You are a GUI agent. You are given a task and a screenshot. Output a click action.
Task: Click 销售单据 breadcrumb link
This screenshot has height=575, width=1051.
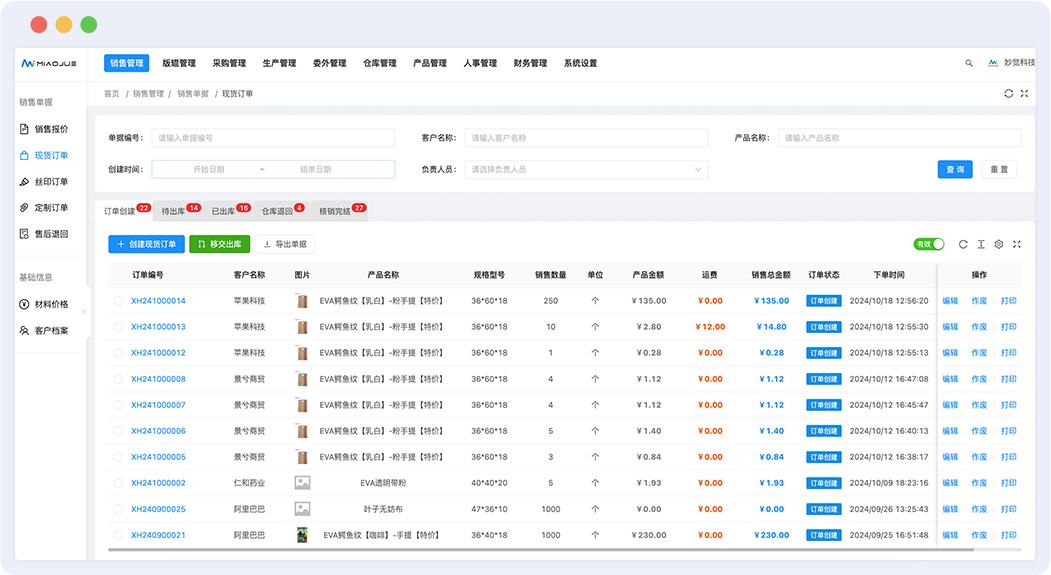coord(193,94)
